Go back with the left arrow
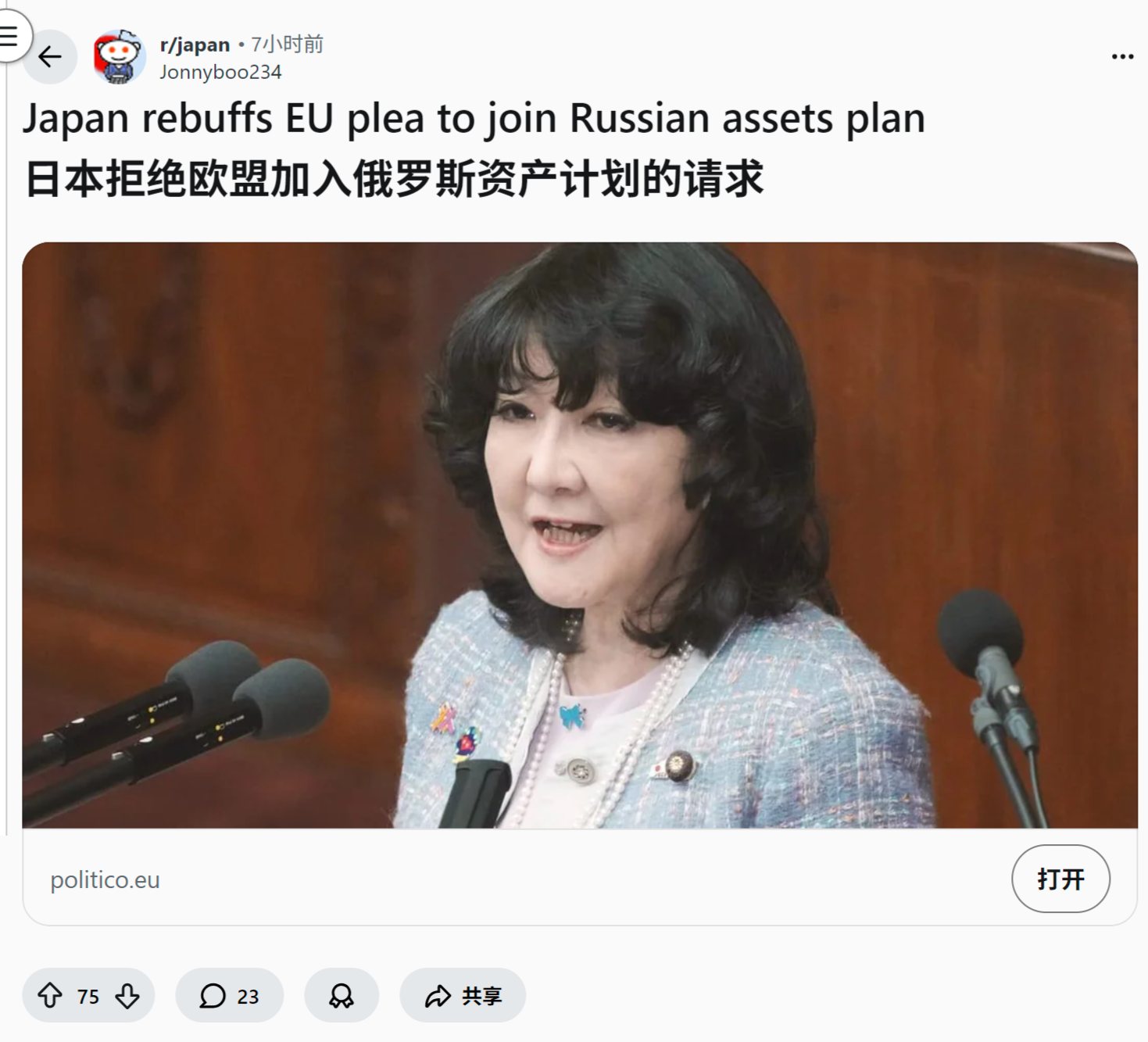 (x=50, y=56)
